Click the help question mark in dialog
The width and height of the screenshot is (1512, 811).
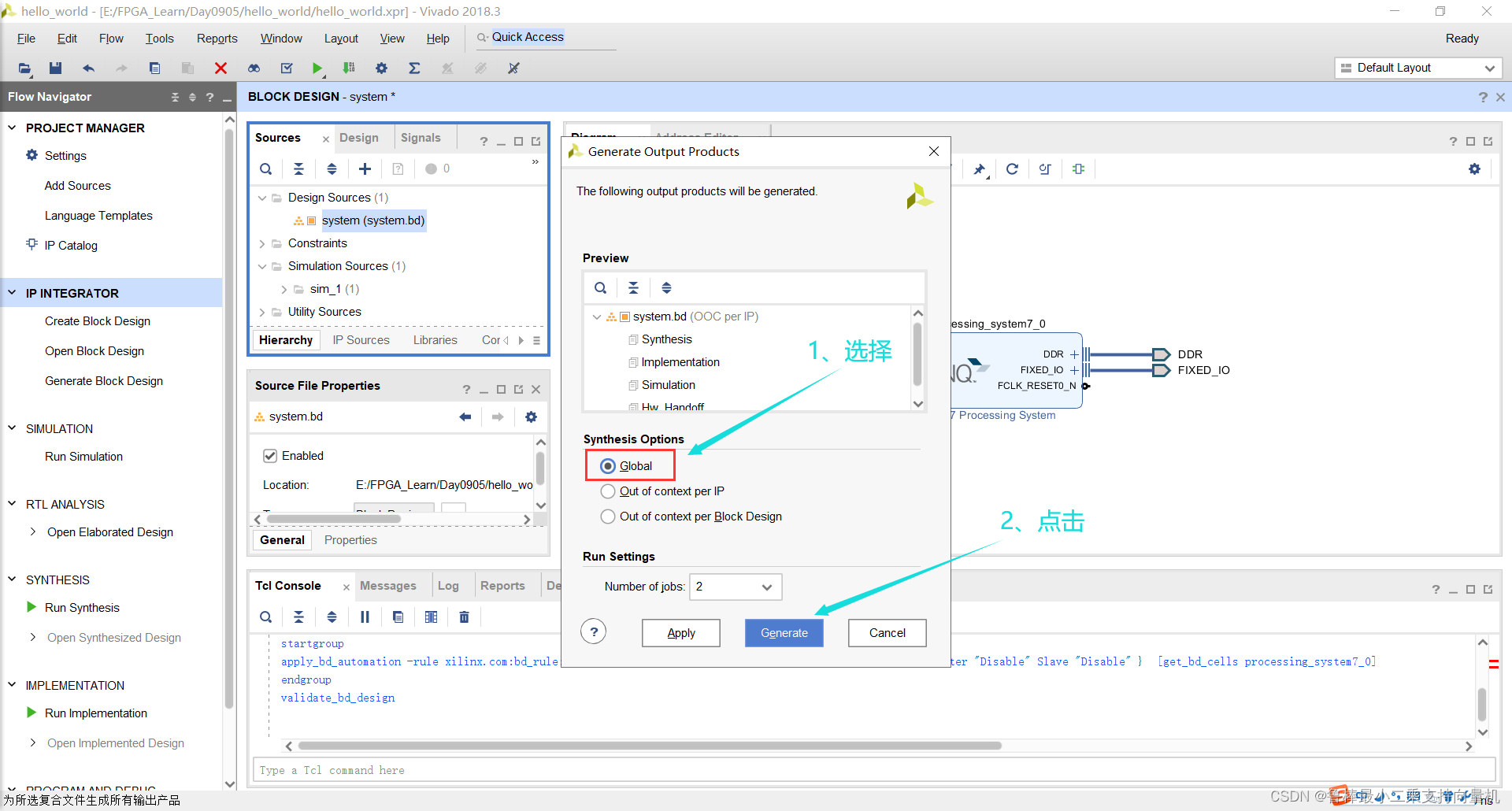[594, 631]
